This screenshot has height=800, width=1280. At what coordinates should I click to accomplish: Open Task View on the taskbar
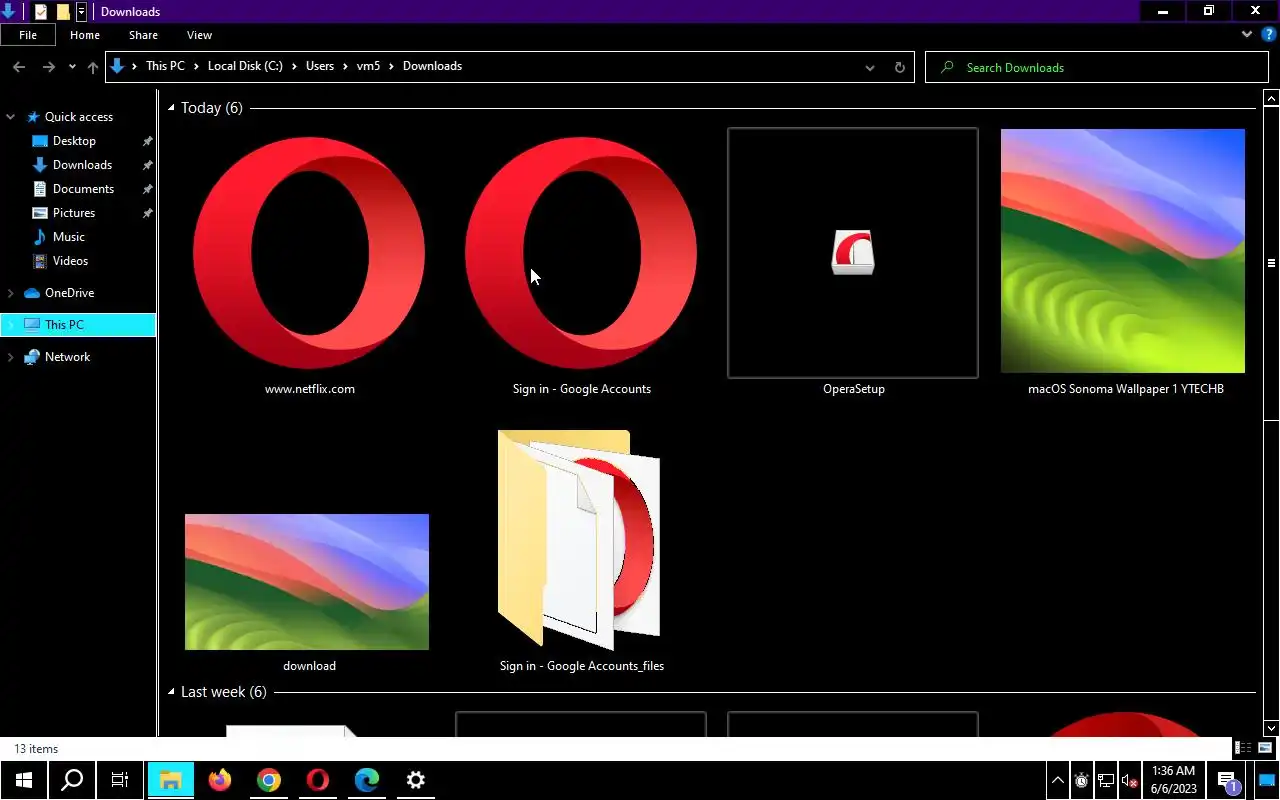point(120,780)
